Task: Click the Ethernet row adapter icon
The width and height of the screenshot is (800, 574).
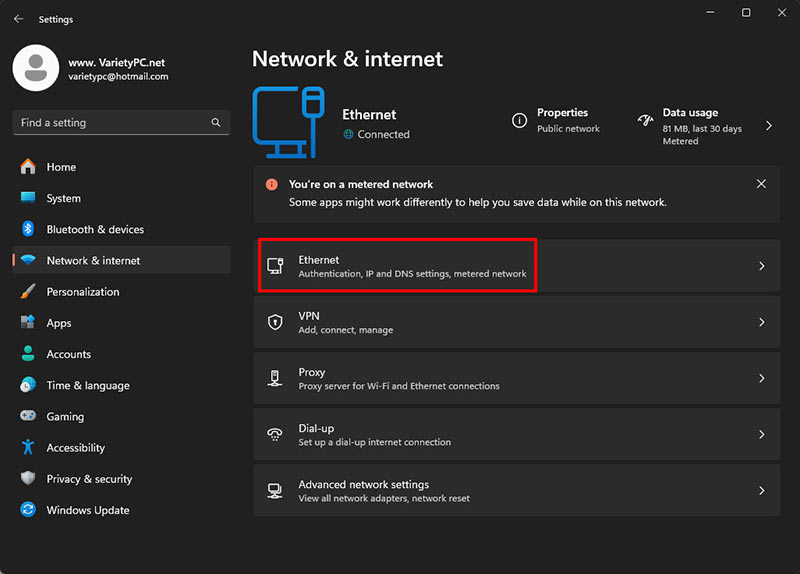Action: tap(275, 266)
